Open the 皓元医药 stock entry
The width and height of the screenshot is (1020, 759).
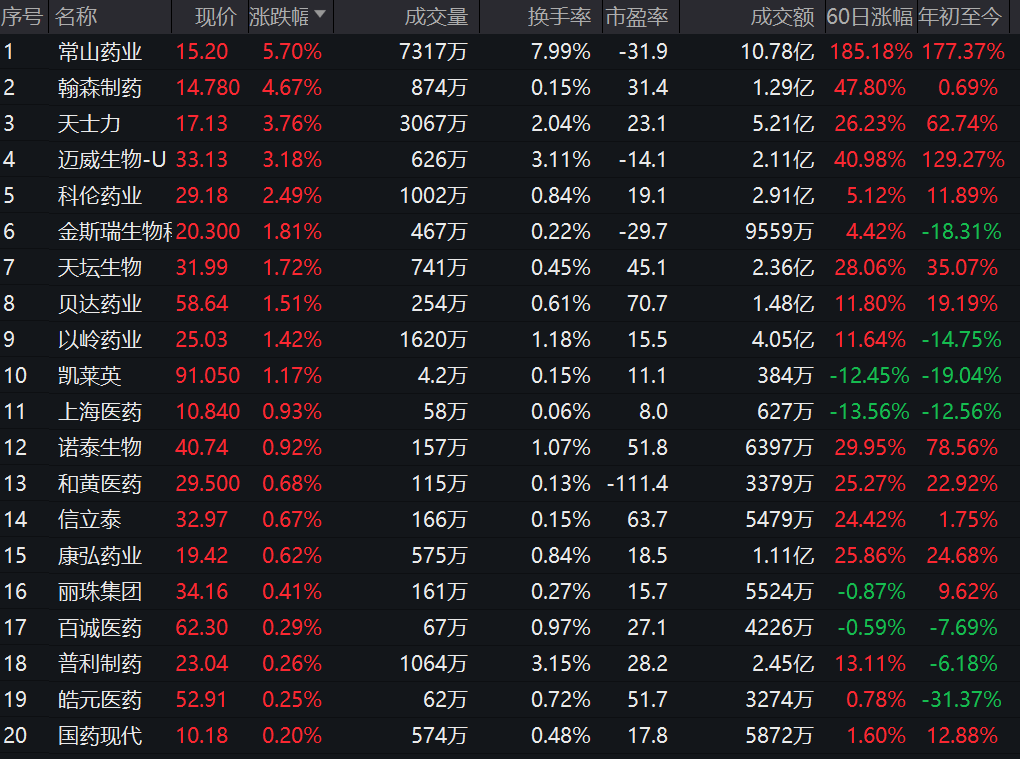(x=100, y=700)
